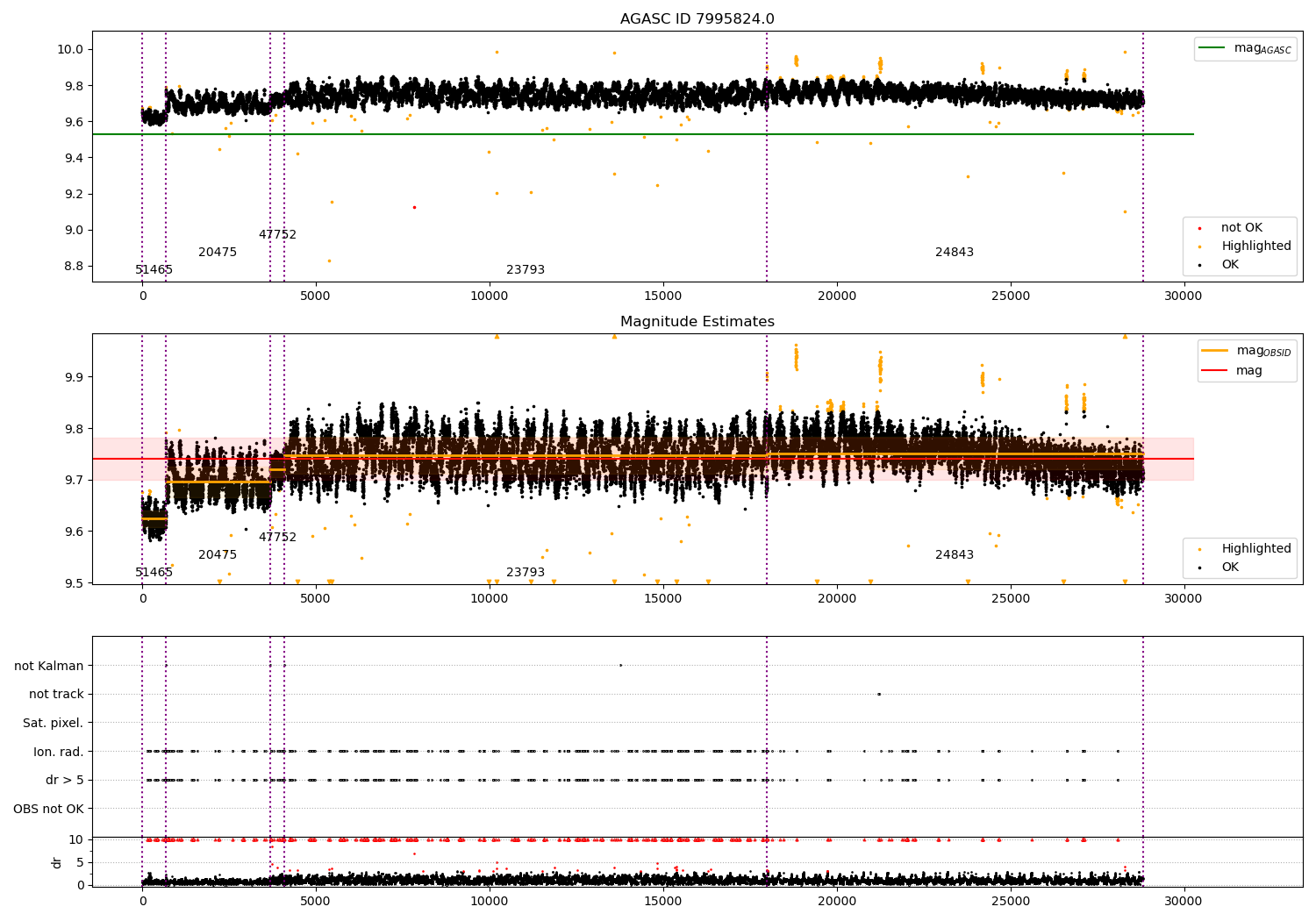The image size is (1316, 921).
Task: Click the red 'not OK' point near magnitude 9.1
Action: click(x=414, y=207)
